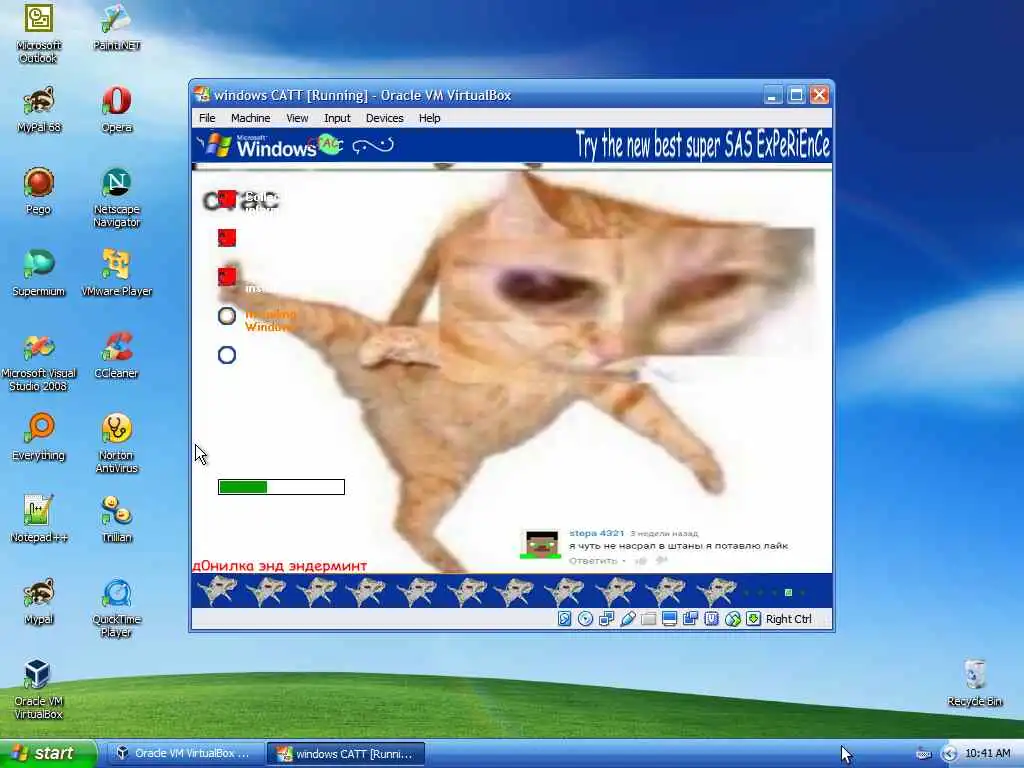Screen dimensions: 1024x768
Task: Open the Devices menu
Action: tap(384, 118)
